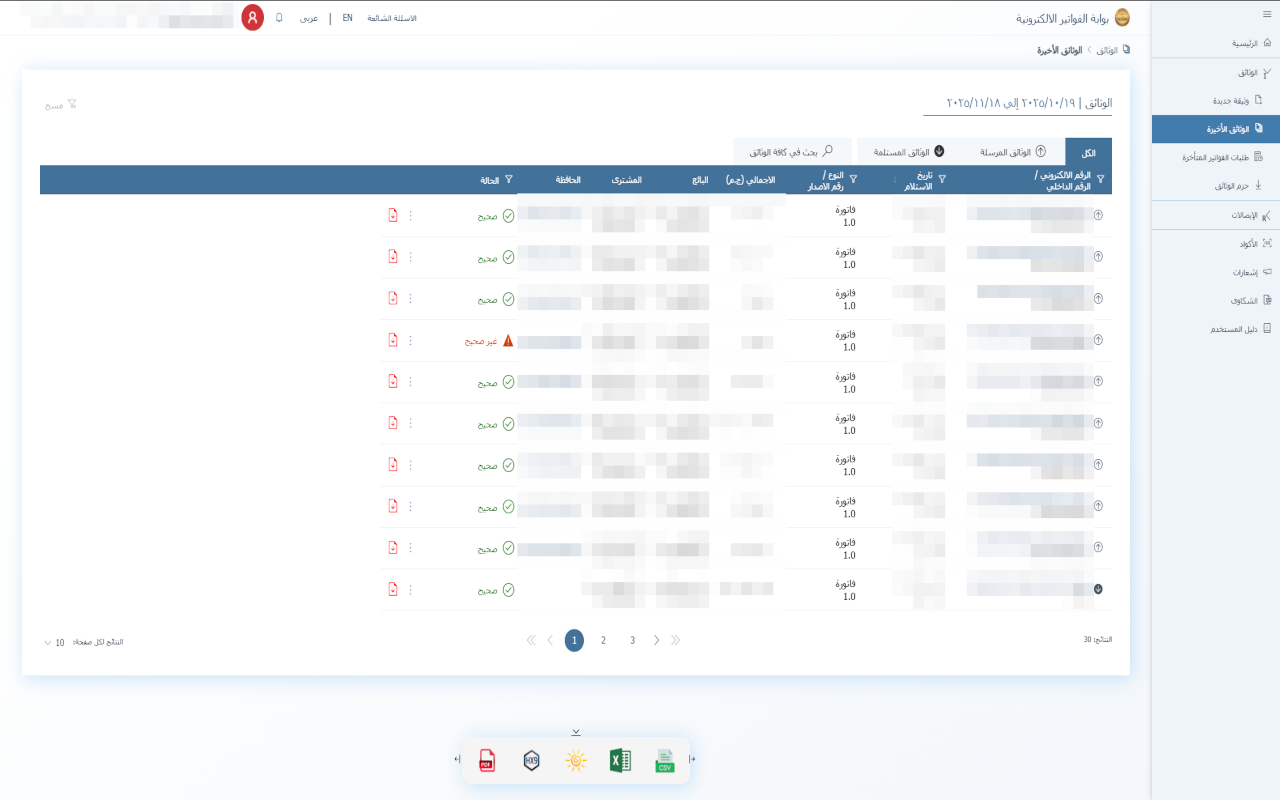
Task: Open the red user profile avatar
Action: pyautogui.click(x=253, y=18)
